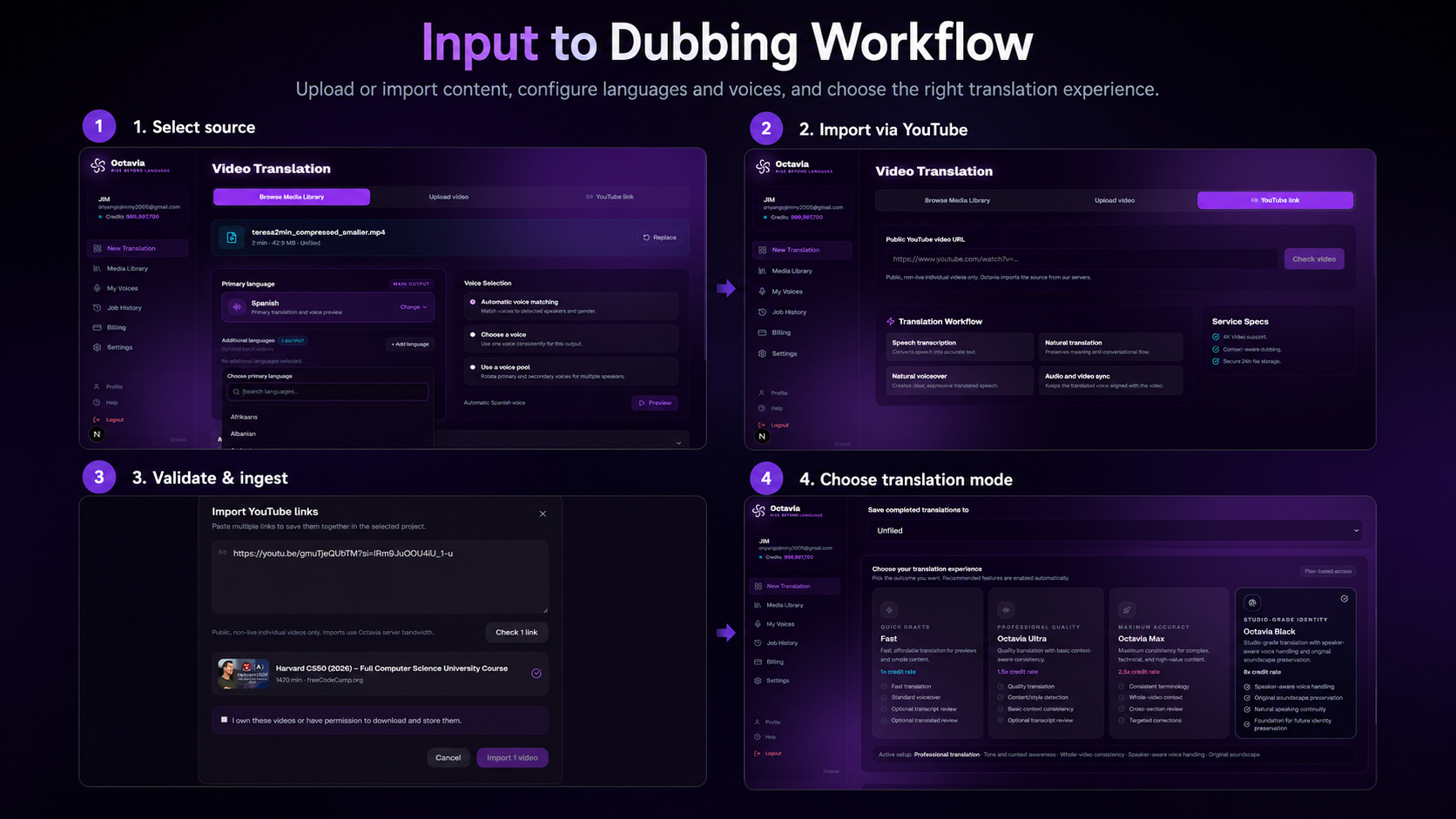This screenshot has width=1456, height=819.
Task: Select the Choose a voice radio option
Action: (473, 334)
